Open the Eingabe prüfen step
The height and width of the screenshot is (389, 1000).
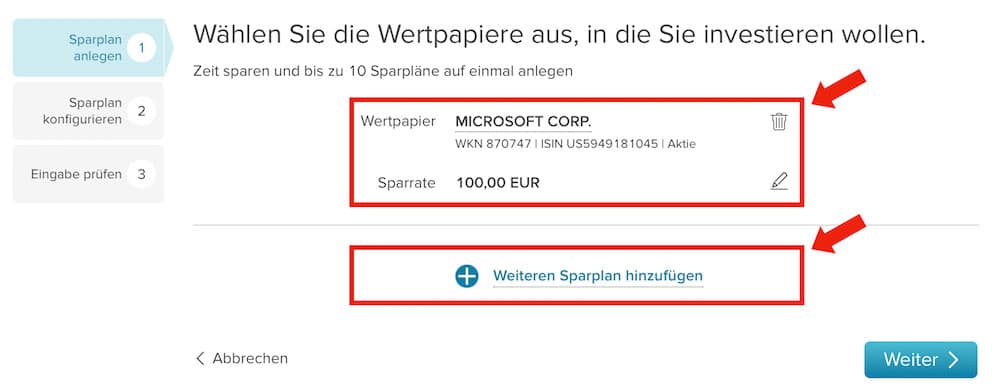coord(89,174)
